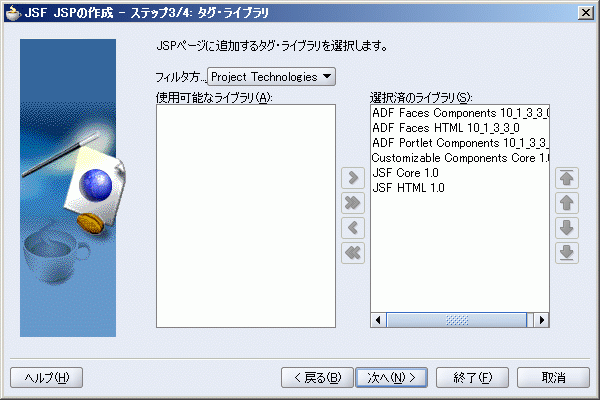Move selected library to top of list
Screen dimensions: 600x400
(567, 178)
